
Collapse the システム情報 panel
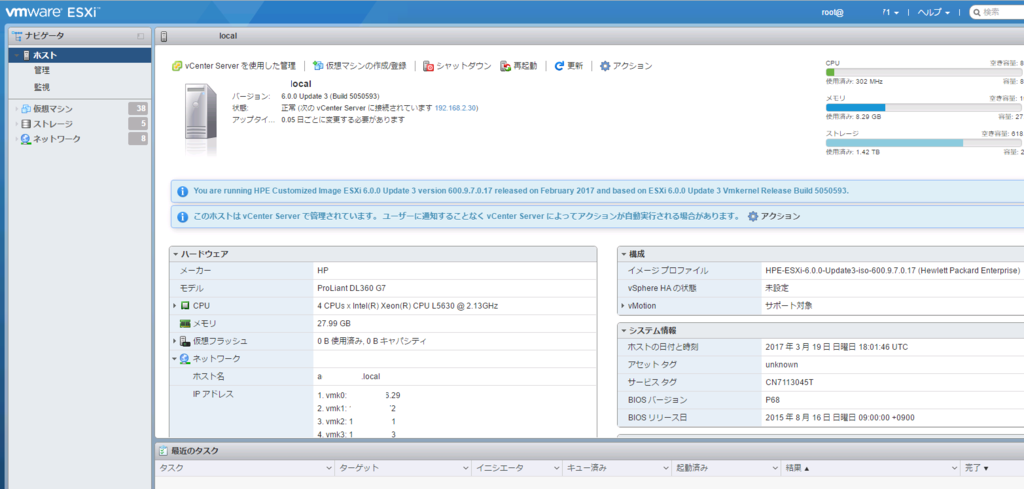tap(624, 330)
